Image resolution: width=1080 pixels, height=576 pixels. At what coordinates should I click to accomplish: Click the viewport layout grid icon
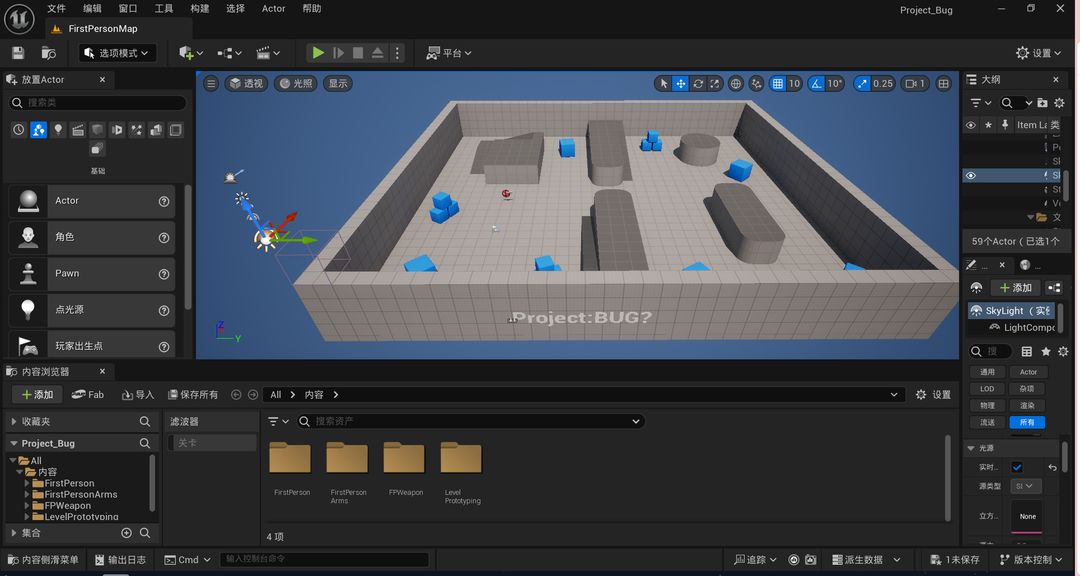pyautogui.click(x=943, y=84)
